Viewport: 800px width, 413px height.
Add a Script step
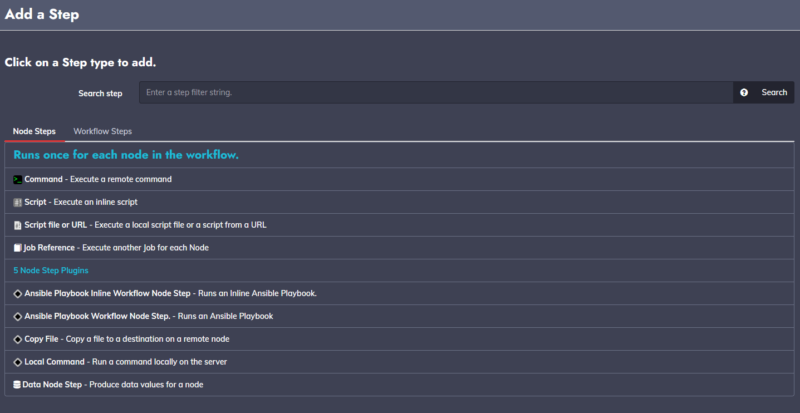(399, 202)
